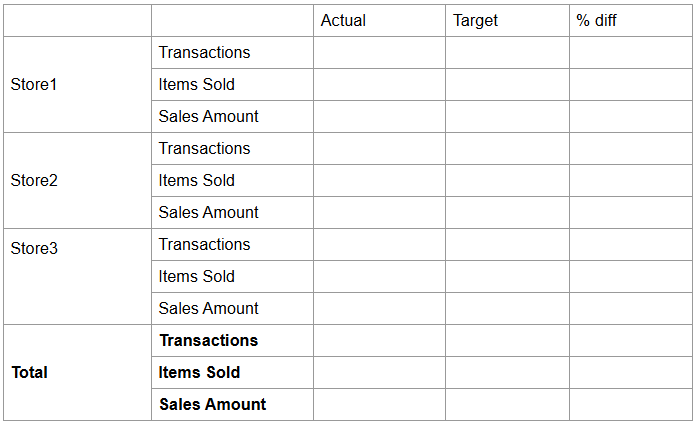Click Store2's Items Sold label cell
Screen dimensions: 697x427
[x=232, y=181]
